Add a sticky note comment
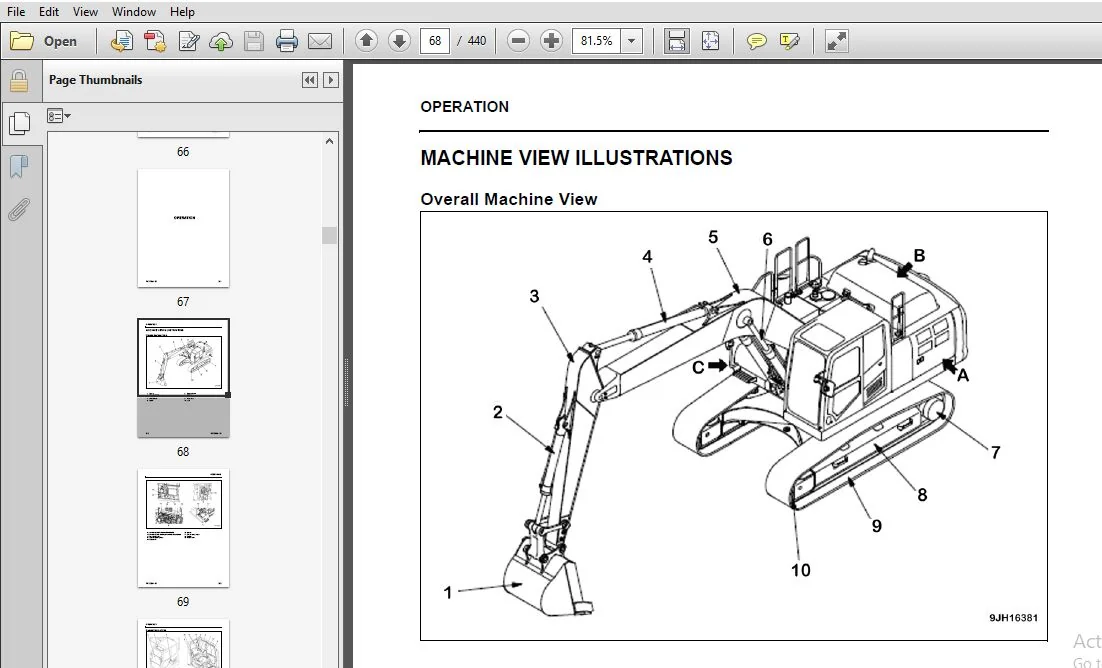1102x668 pixels. point(756,41)
